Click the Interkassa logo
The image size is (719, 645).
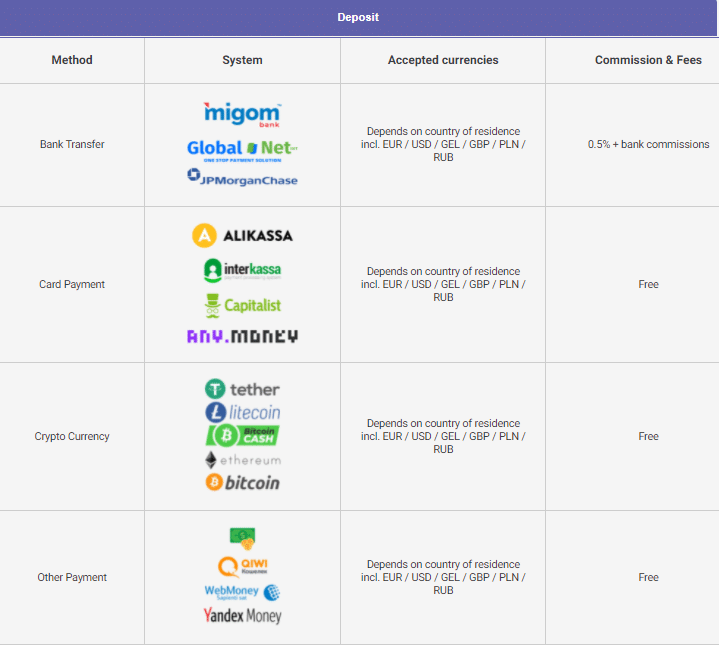[242, 270]
